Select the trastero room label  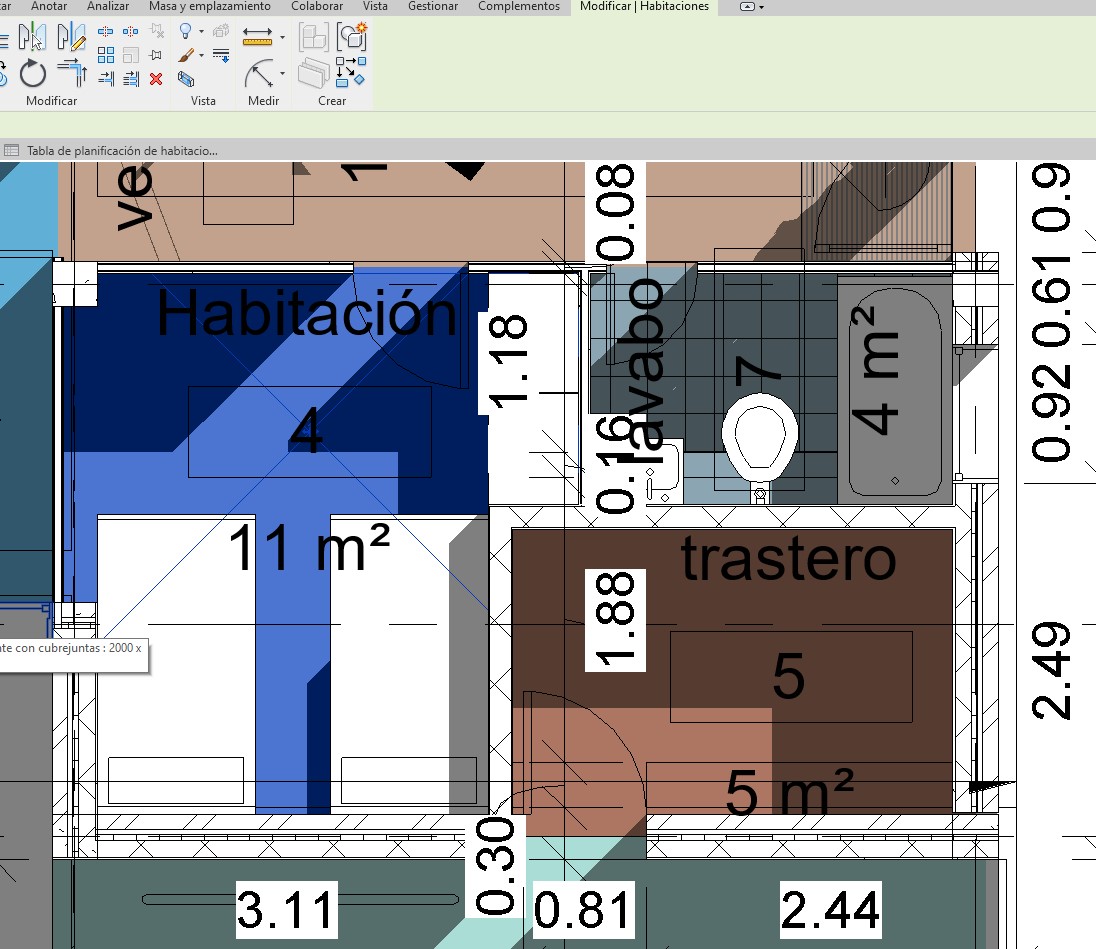(x=788, y=560)
